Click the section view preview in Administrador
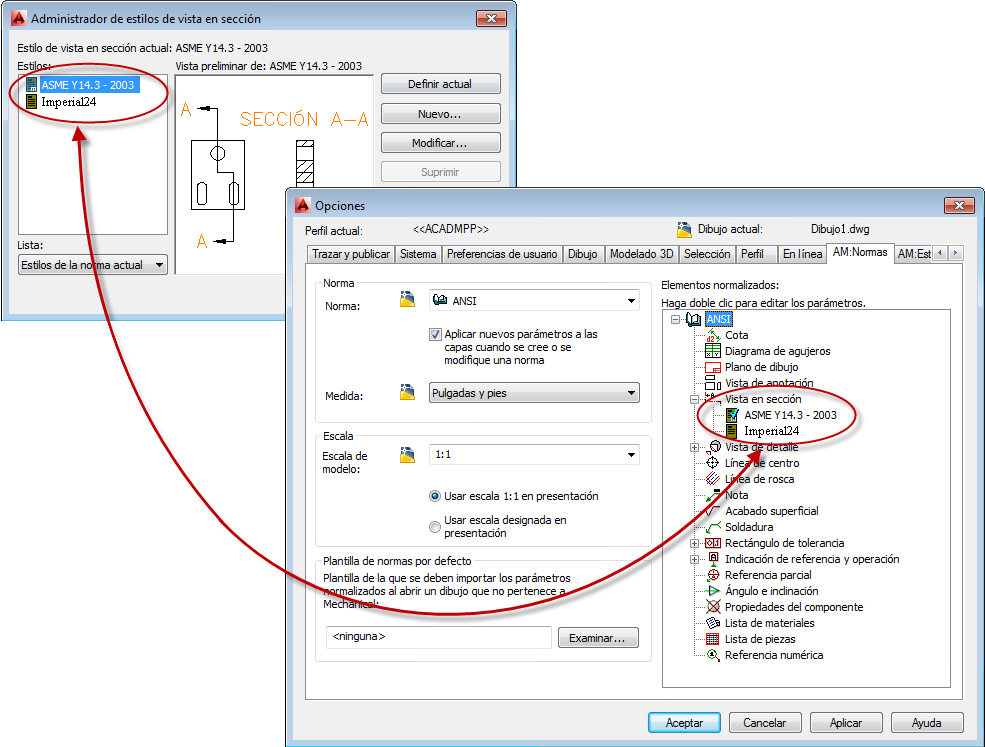 274,175
